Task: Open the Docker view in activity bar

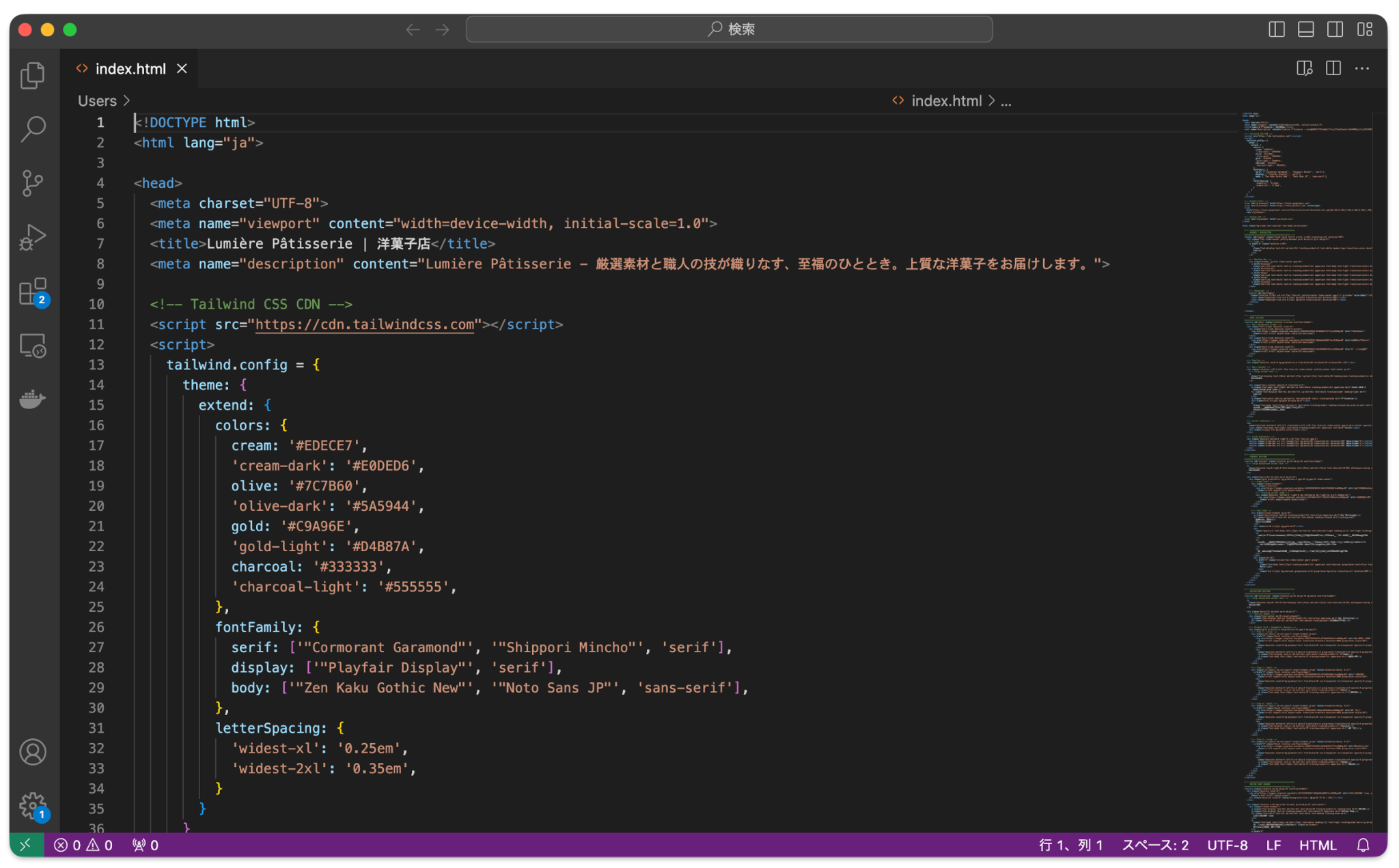Action: (33, 399)
